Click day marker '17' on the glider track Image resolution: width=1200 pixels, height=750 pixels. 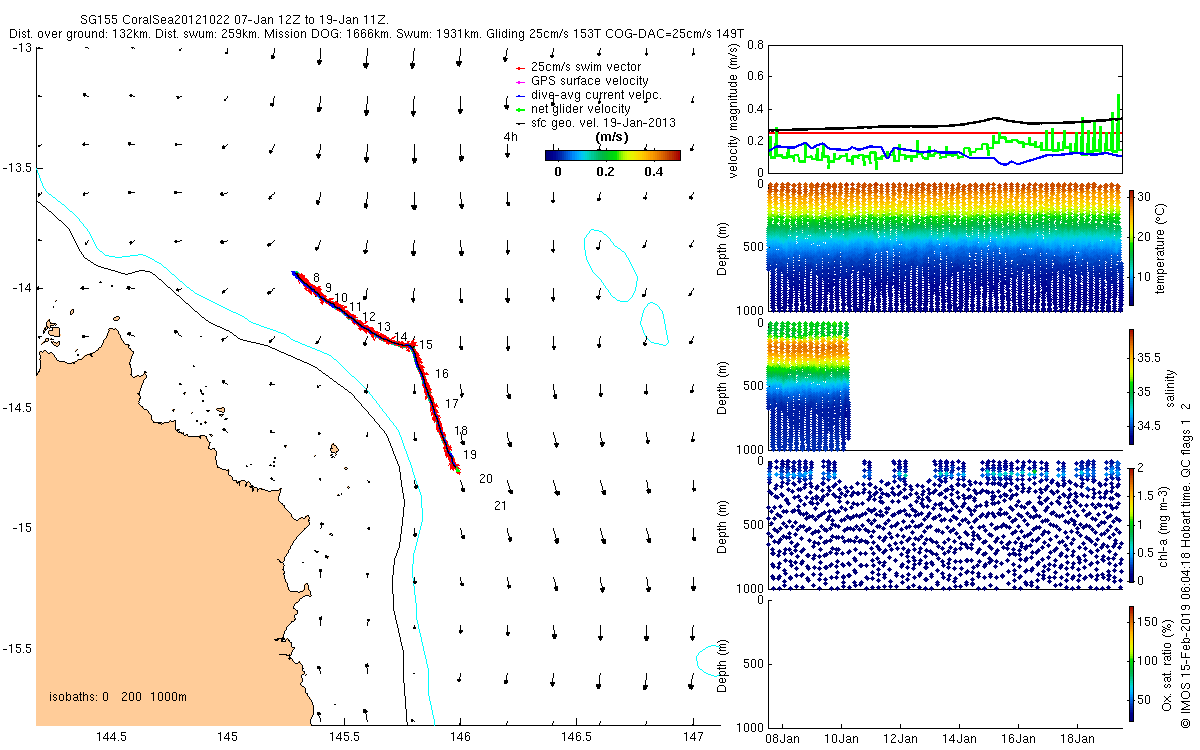(452, 404)
